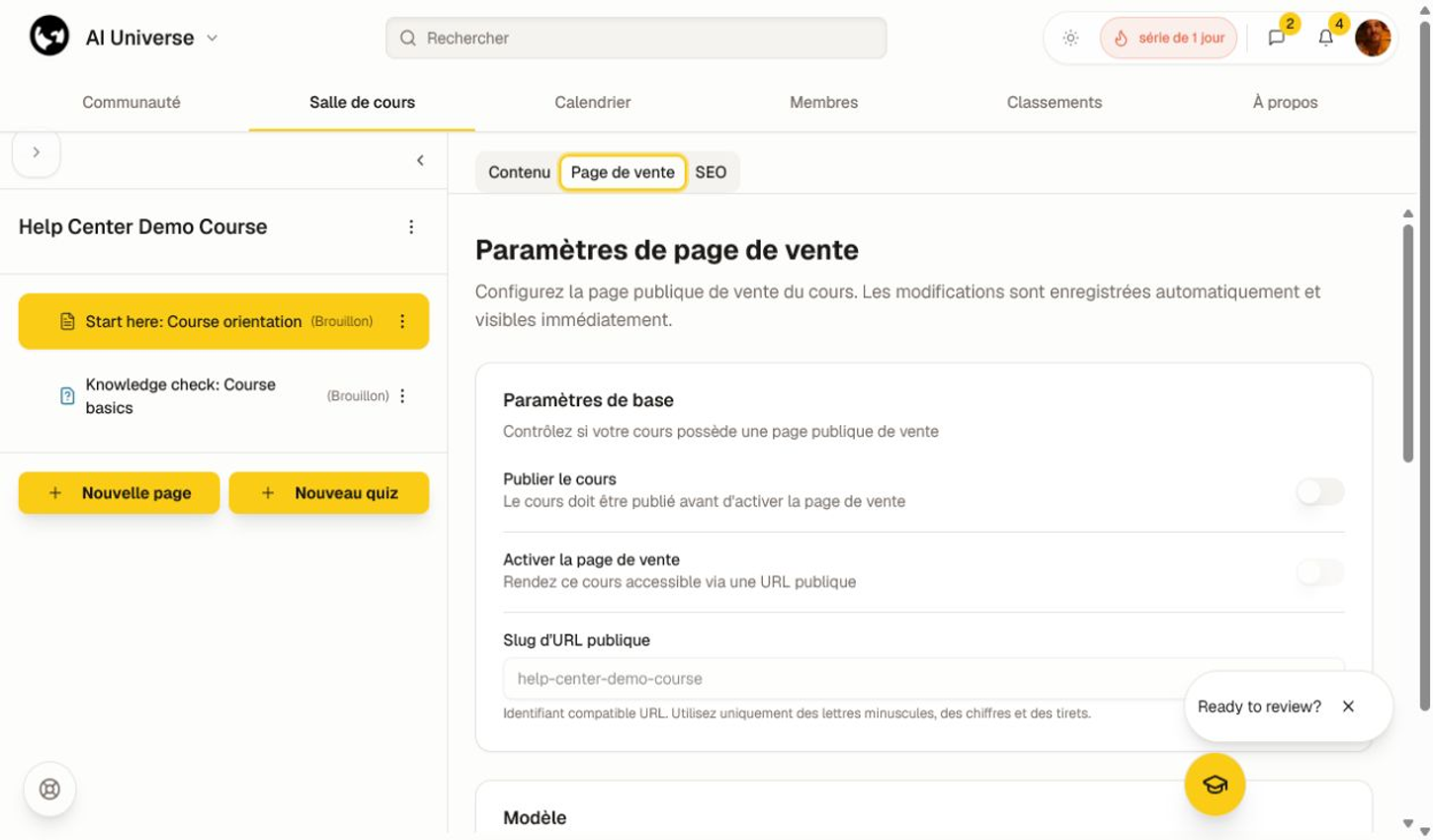Click the AI Universe globe logo

click(49, 37)
